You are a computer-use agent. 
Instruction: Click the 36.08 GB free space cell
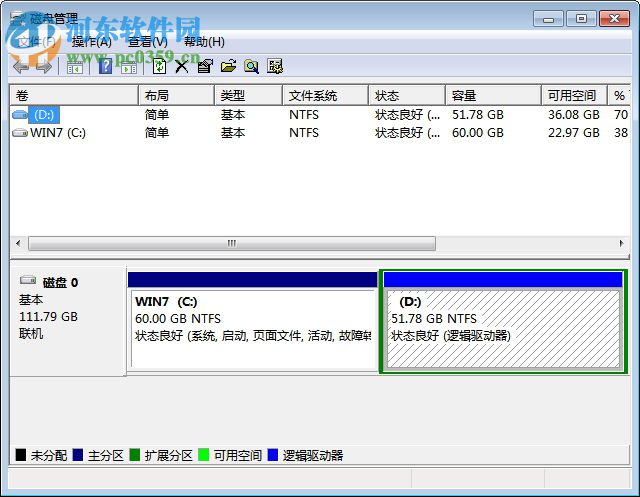point(573,115)
